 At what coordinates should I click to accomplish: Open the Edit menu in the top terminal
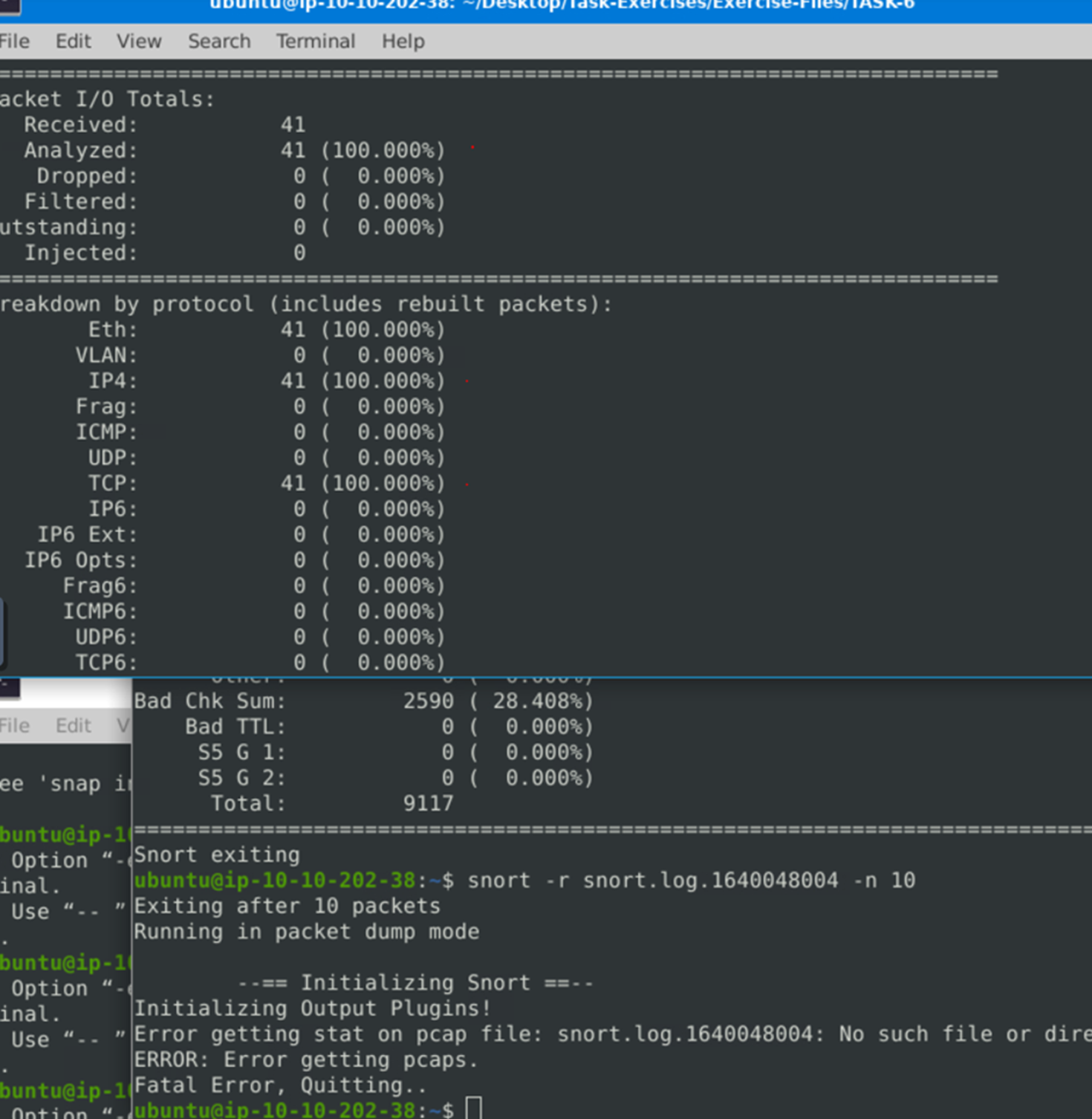pos(73,41)
